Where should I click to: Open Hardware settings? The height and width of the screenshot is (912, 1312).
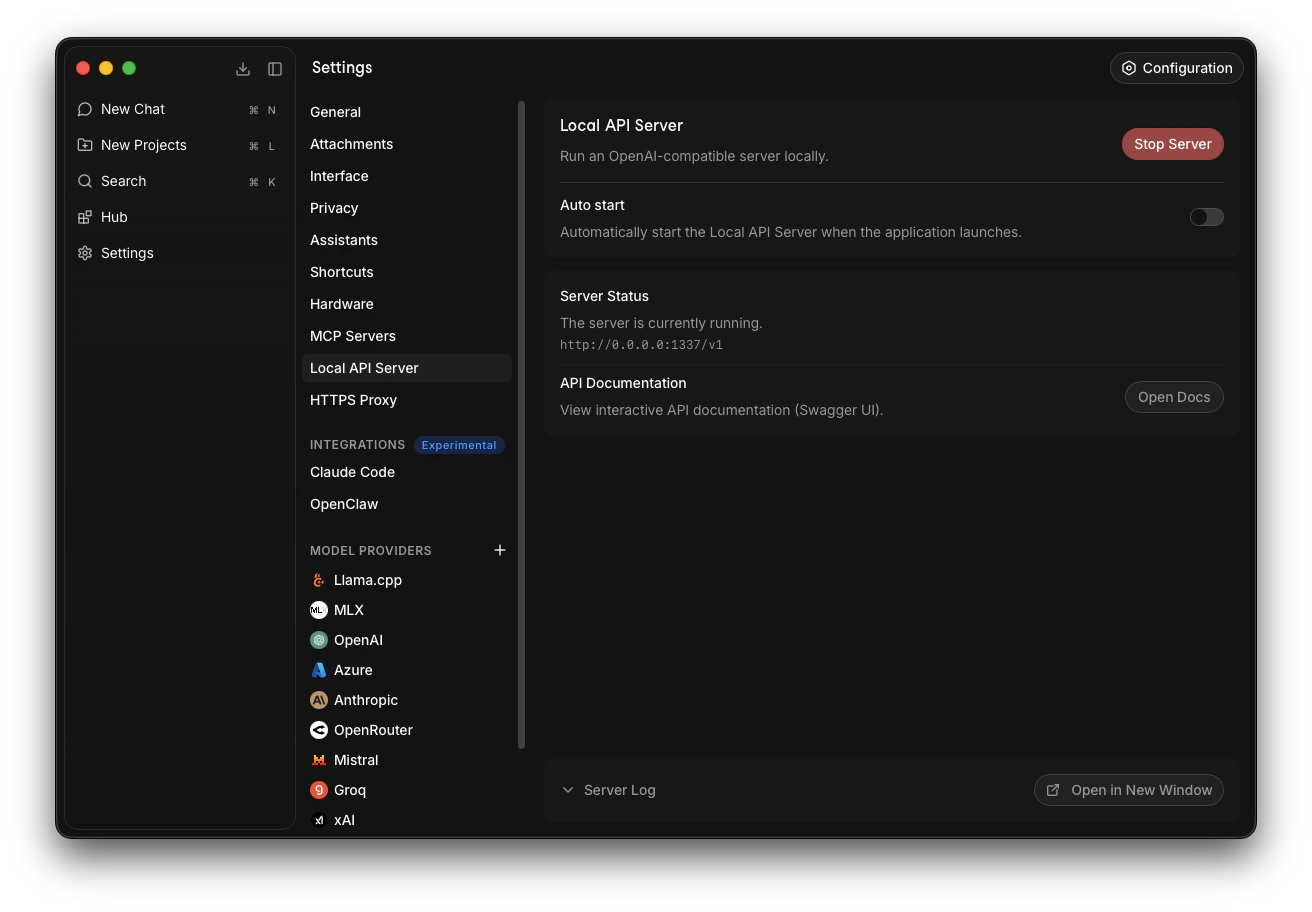point(407,304)
